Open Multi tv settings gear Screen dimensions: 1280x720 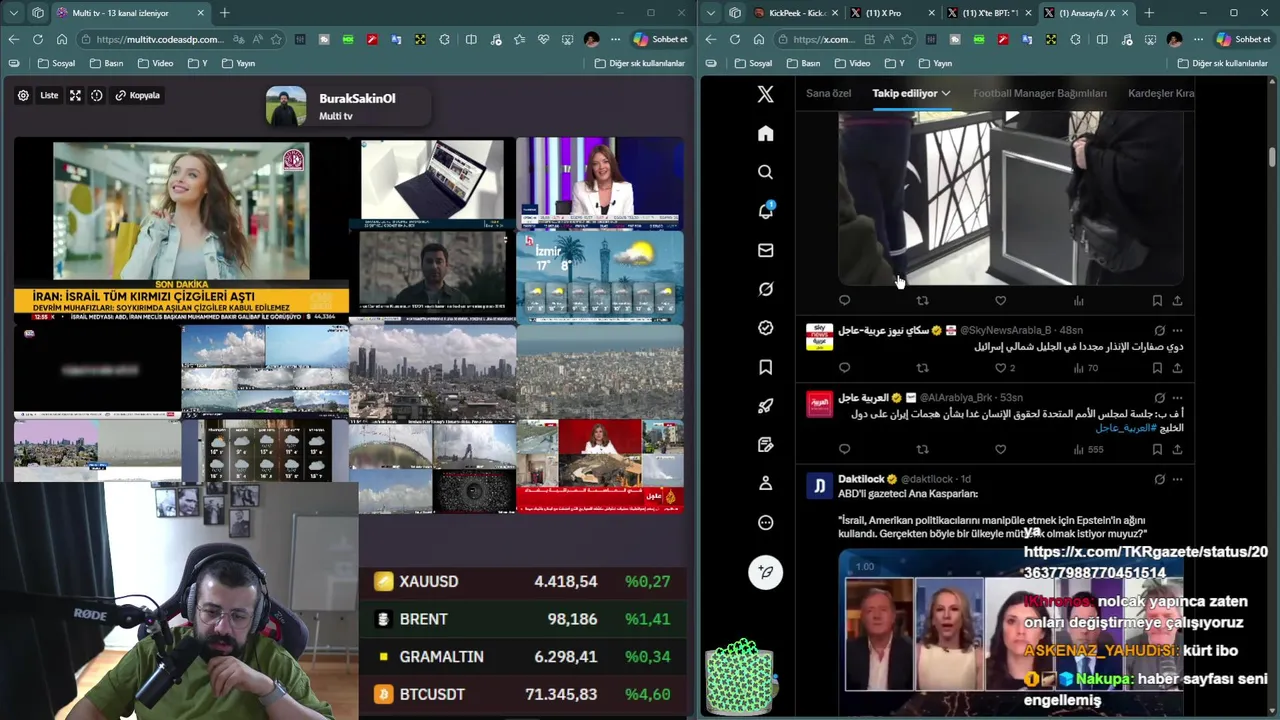tap(23, 95)
